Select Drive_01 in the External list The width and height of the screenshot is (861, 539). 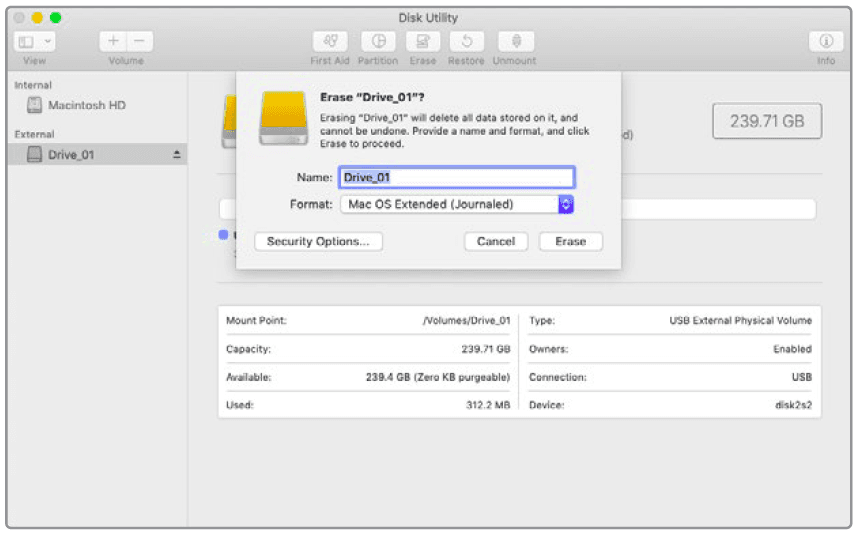70,155
